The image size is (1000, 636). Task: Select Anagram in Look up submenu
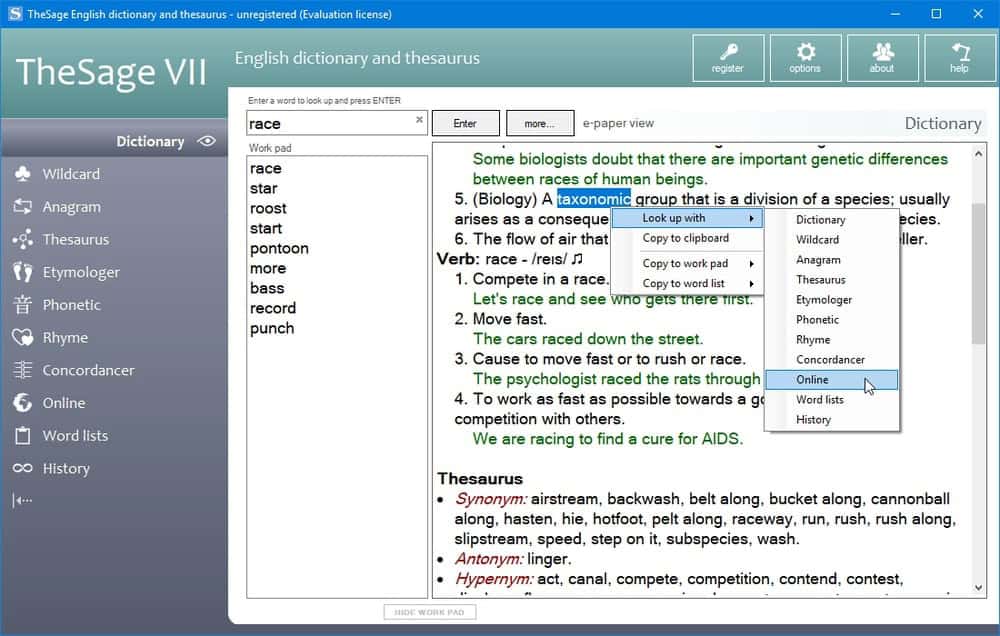click(832, 260)
